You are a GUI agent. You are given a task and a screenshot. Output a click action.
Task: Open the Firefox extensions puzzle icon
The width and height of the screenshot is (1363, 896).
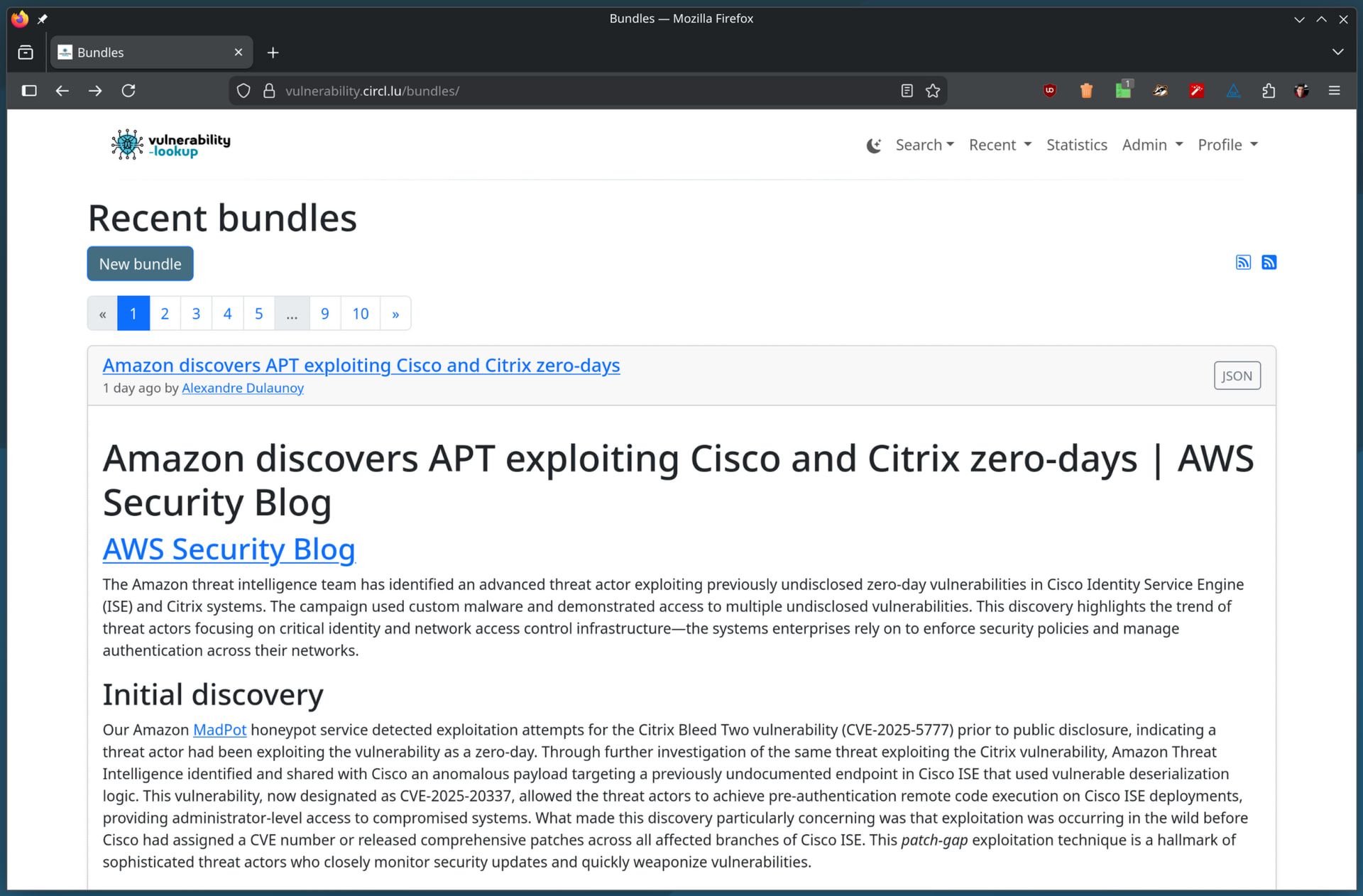pos(1269,91)
